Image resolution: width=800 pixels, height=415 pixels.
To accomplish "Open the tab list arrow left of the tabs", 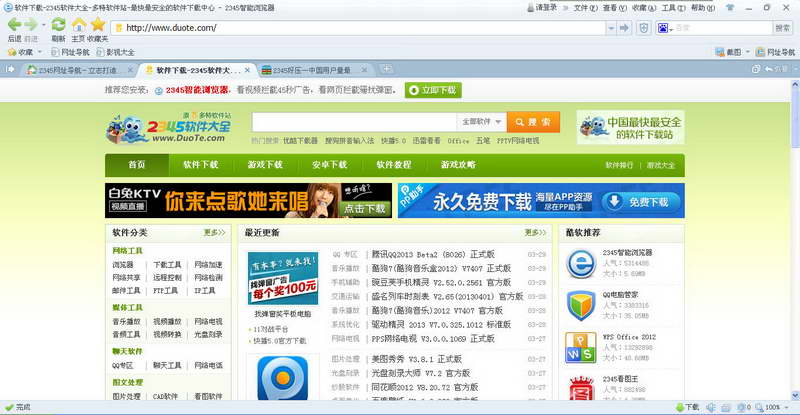I will click(9, 69).
